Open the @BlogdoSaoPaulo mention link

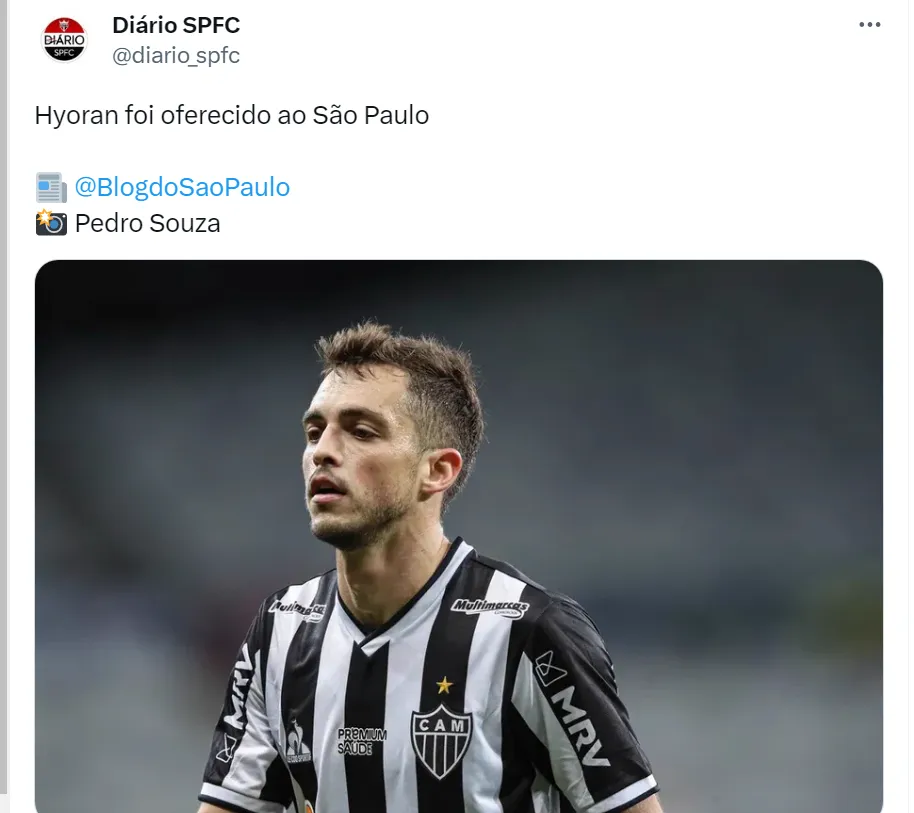[x=182, y=187]
